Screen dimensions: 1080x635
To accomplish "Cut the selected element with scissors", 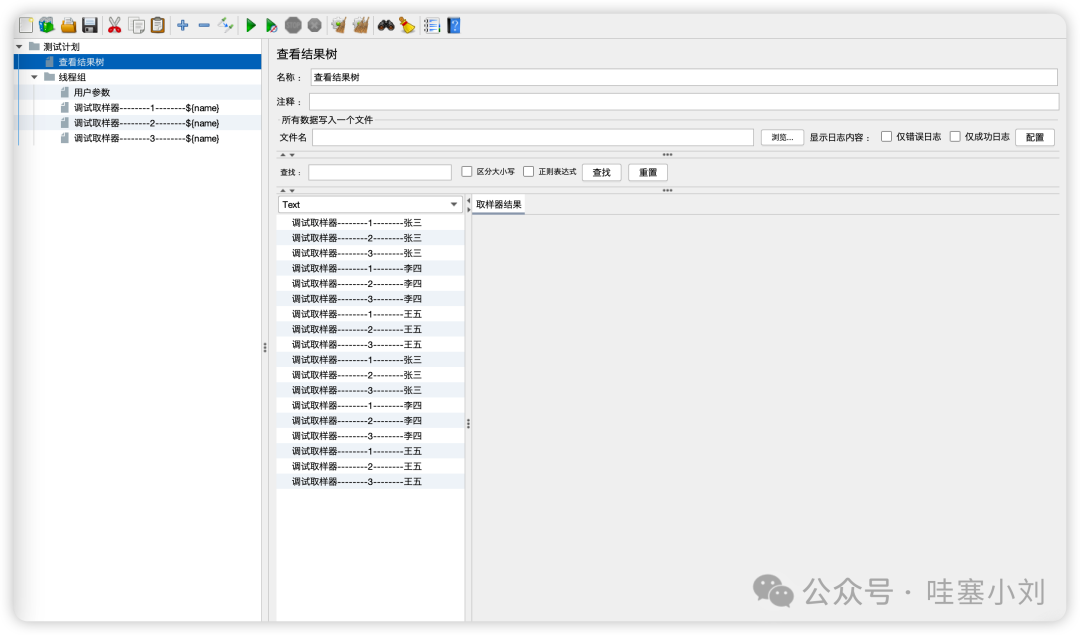I will point(114,25).
